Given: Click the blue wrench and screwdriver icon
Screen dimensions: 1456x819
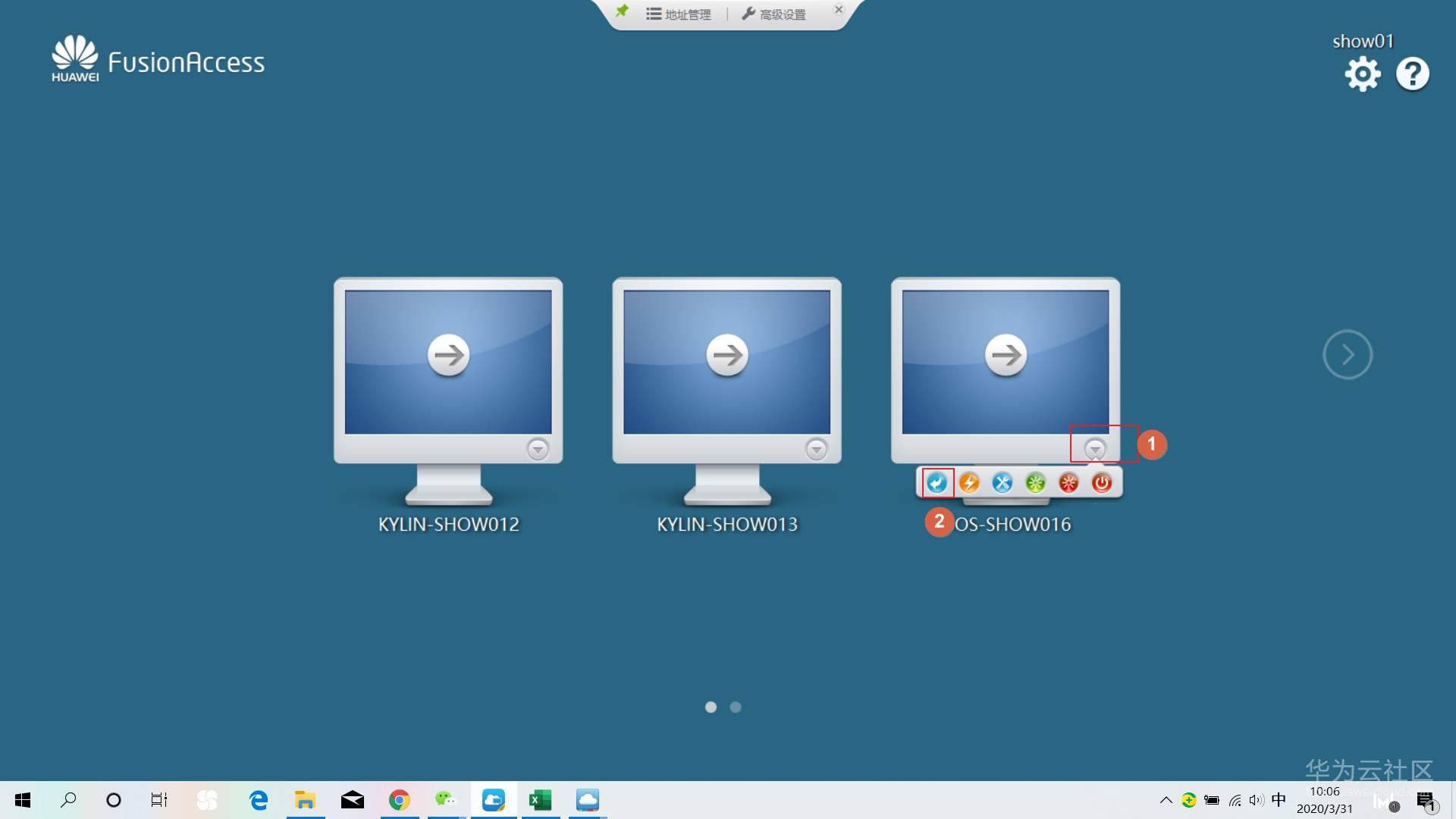Looking at the screenshot, I should coord(1003,483).
